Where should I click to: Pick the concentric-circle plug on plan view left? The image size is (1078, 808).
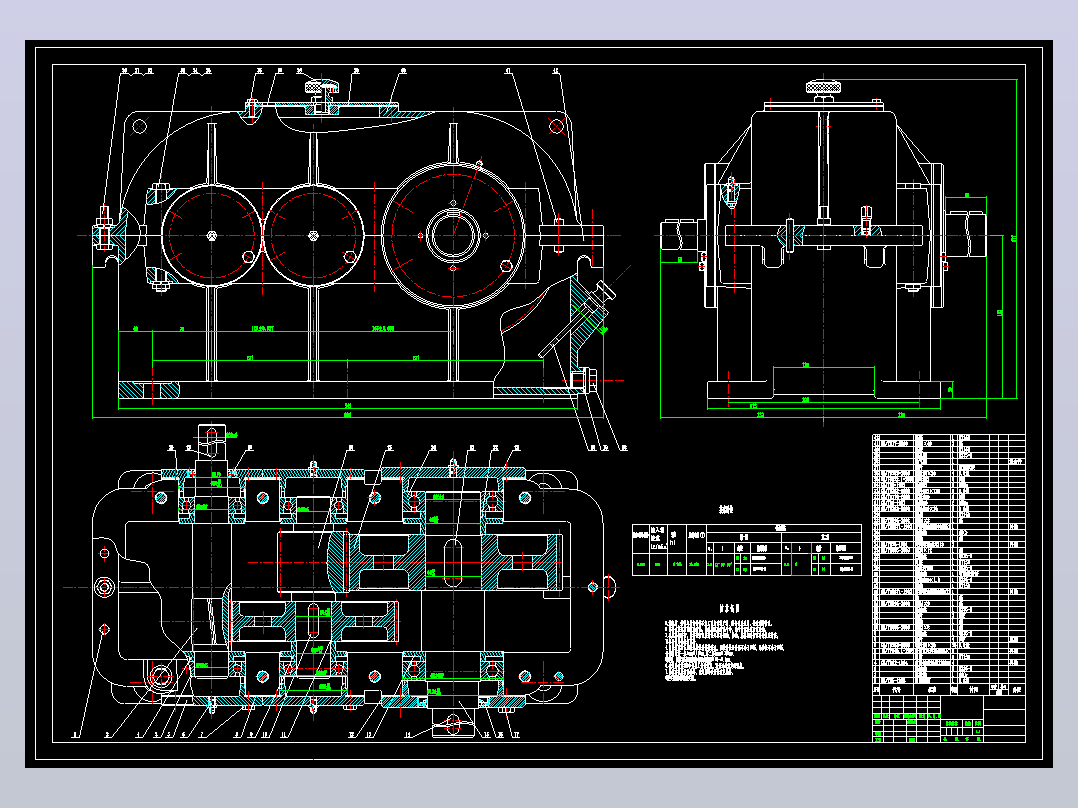pos(104,587)
